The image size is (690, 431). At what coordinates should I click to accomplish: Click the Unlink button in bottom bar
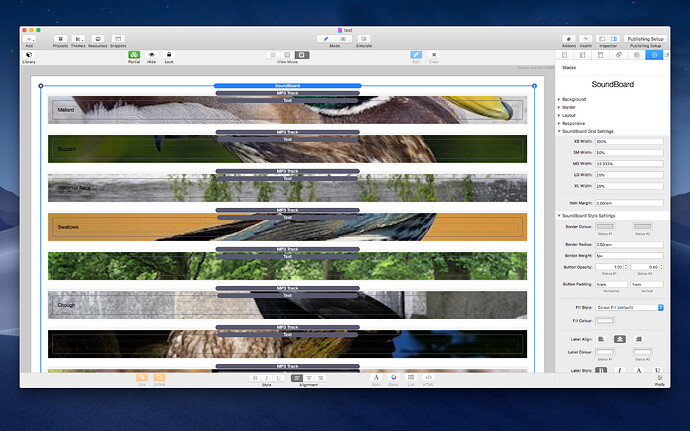click(159, 378)
